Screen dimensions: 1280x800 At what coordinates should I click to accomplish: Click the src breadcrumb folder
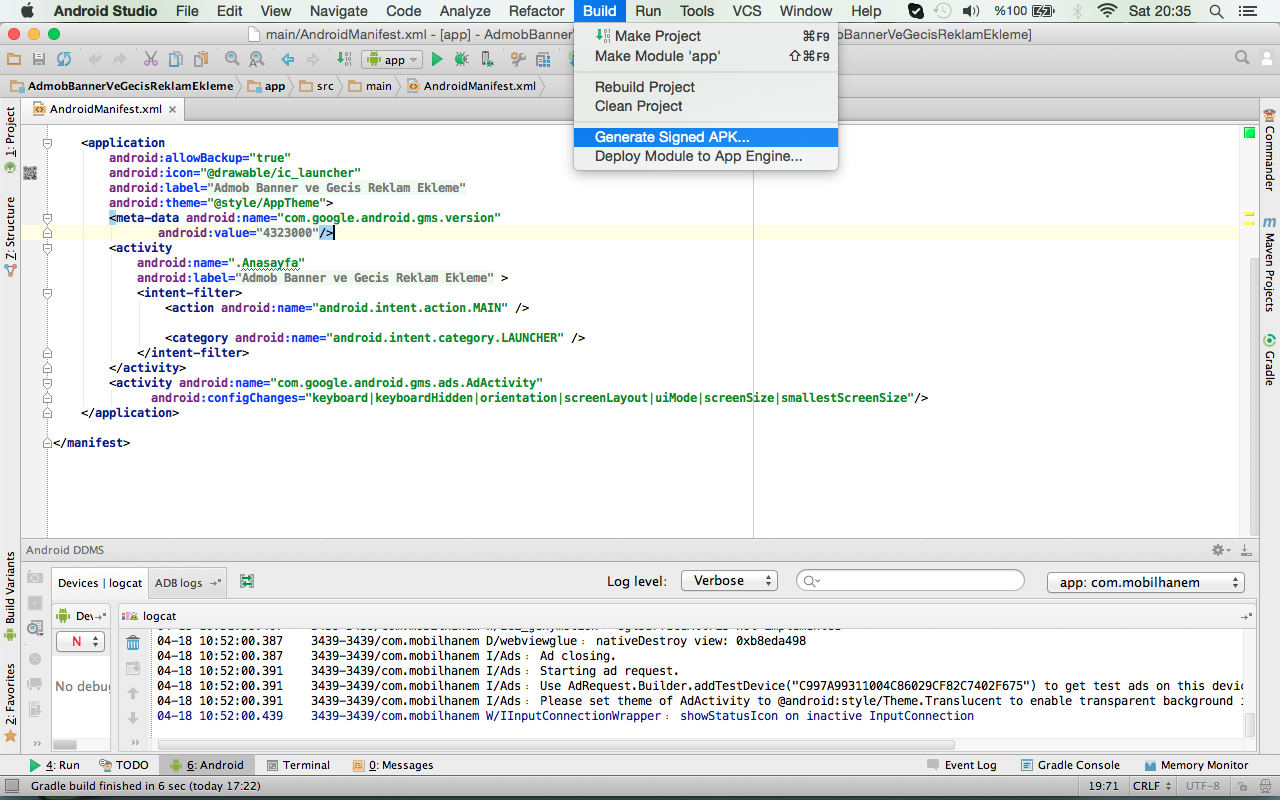pyautogui.click(x=316, y=86)
